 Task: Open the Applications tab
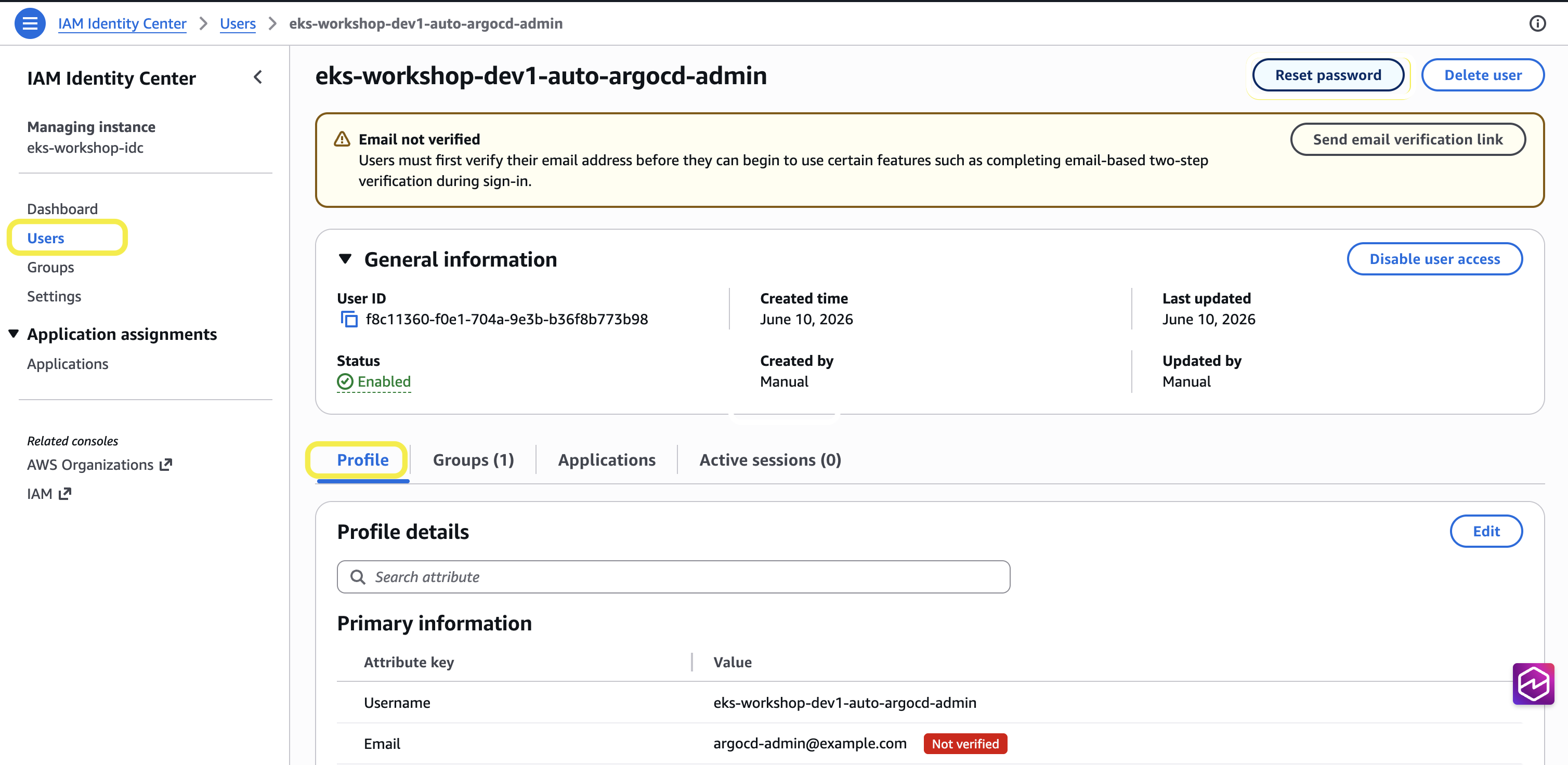click(607, 459)
